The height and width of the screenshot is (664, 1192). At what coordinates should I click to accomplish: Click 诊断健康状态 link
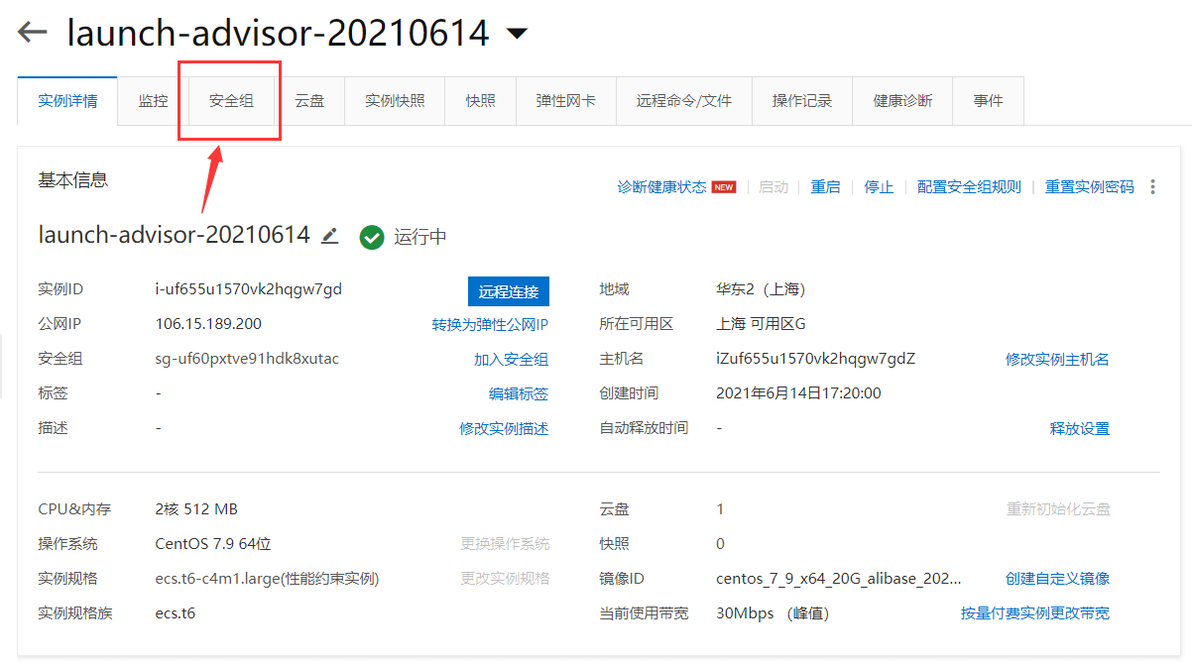661,187
